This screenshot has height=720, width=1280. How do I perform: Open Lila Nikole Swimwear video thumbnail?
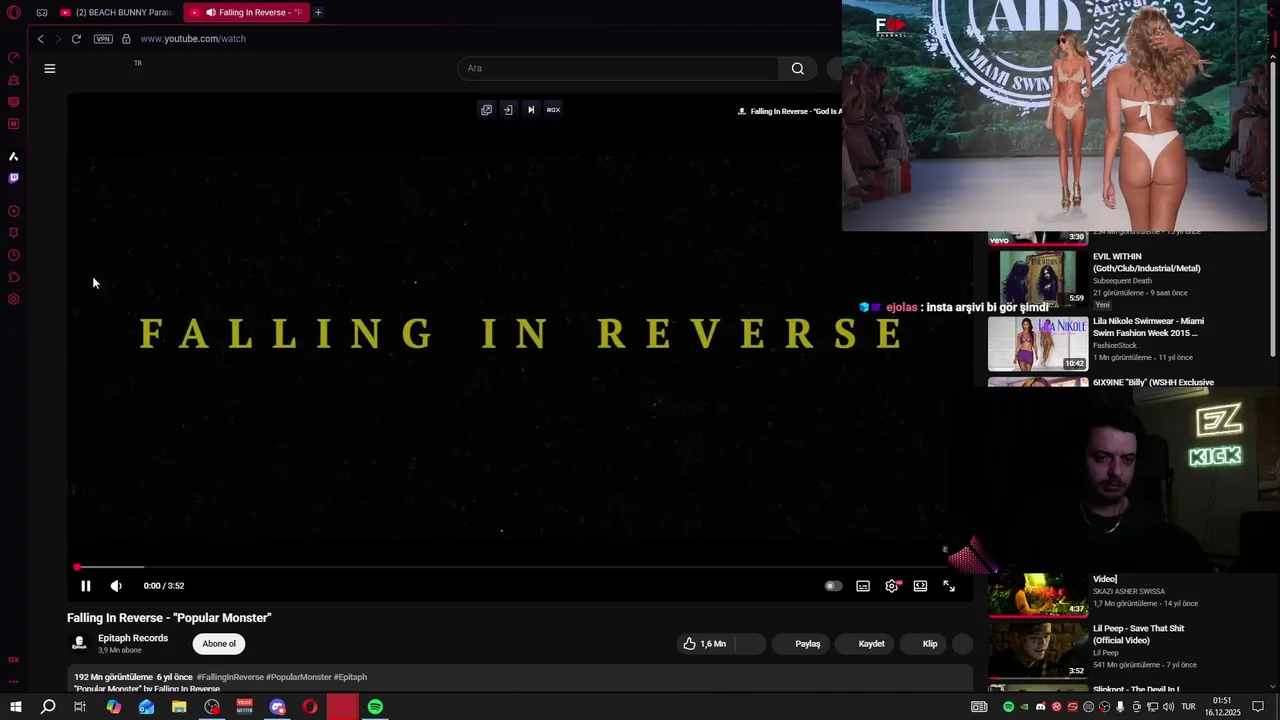click(x=1038, y=344)
